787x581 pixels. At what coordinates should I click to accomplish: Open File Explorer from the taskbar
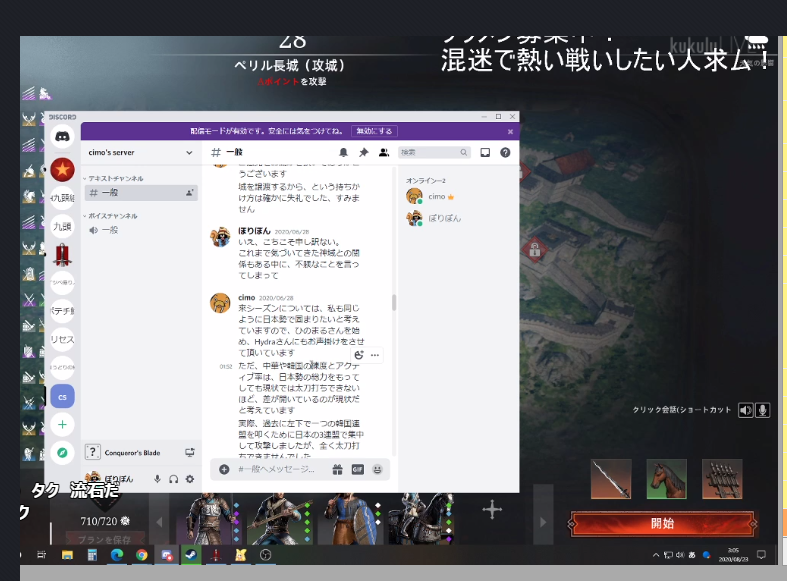tap(67, 555)
